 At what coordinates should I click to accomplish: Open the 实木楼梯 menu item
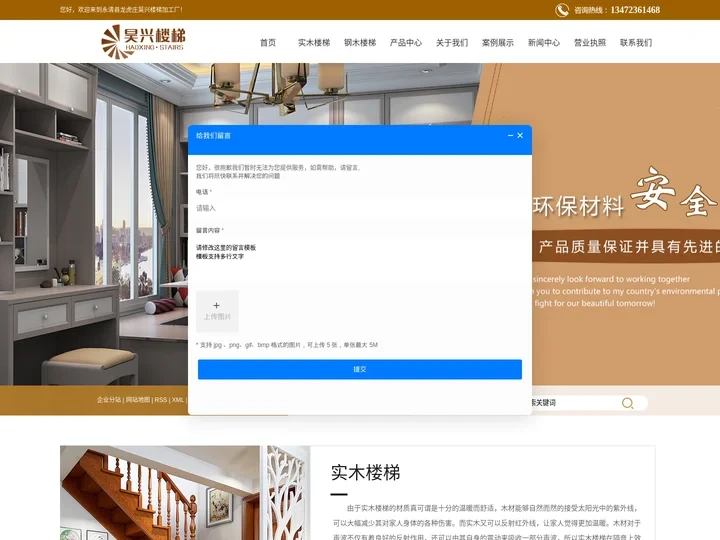314,43
